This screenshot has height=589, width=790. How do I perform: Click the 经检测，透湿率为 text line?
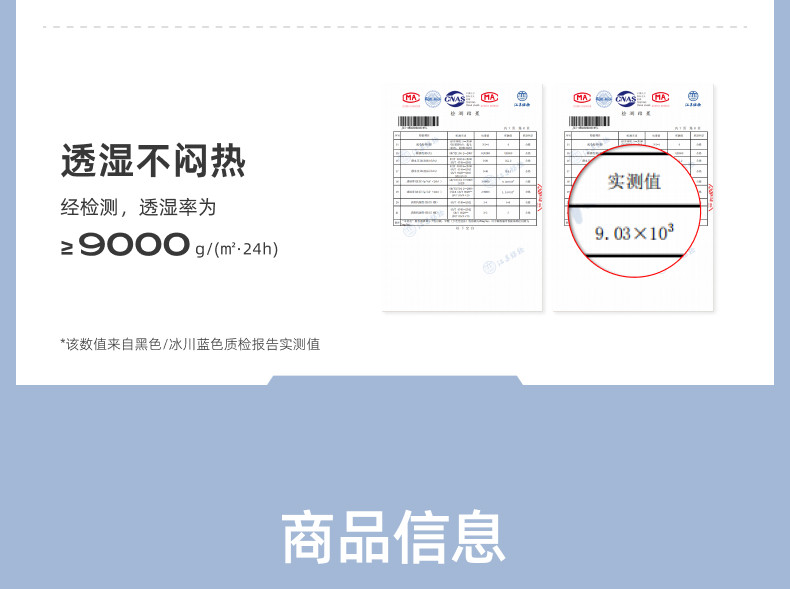pyautogui.click(x=138, y=208)
